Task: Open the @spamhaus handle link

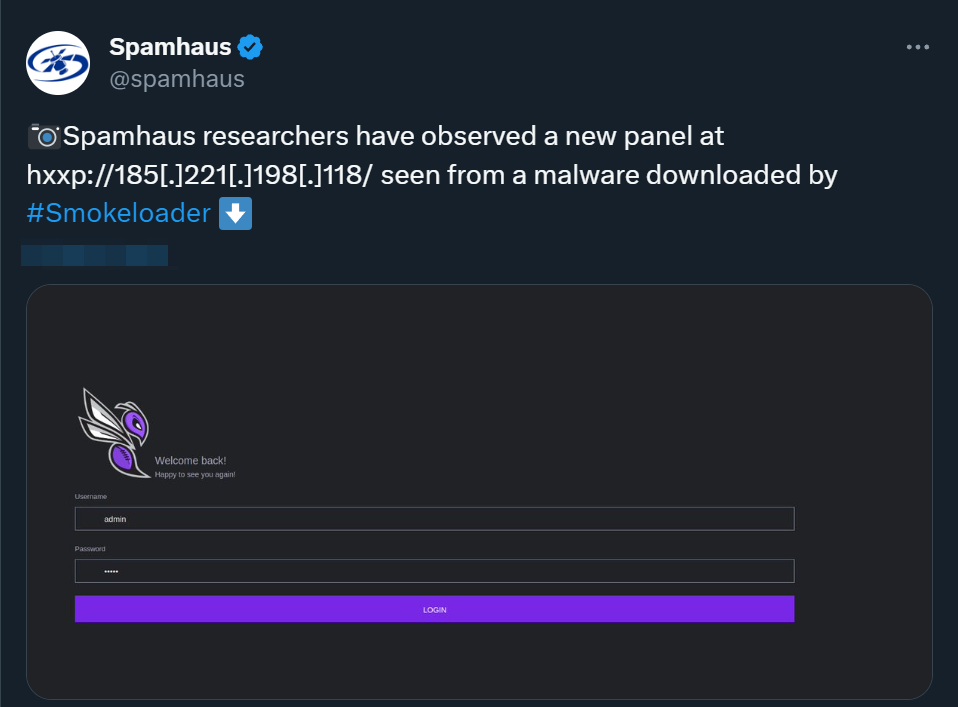Action: [x=176, y=79]
